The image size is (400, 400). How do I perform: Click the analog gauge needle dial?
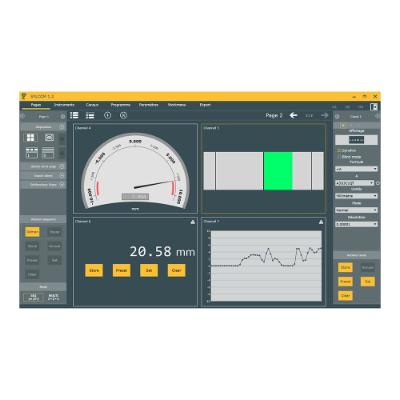pos(135,171)
